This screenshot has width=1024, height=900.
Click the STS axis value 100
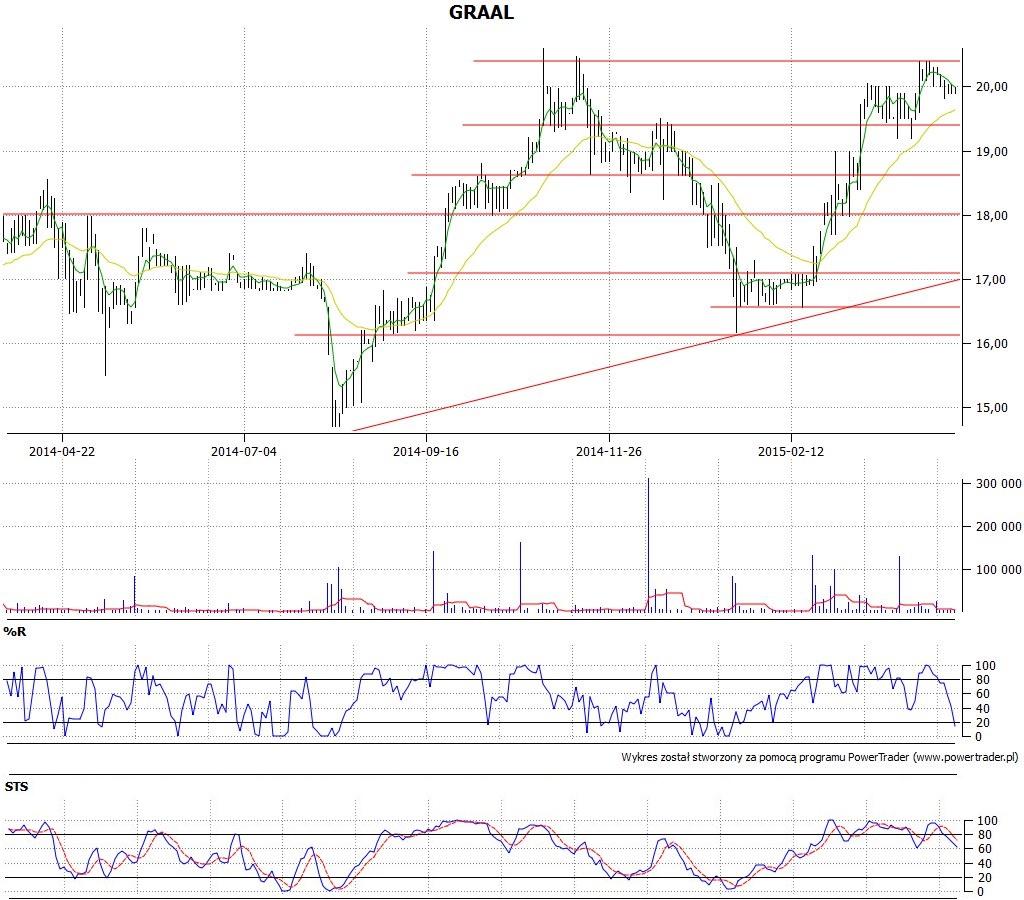tap(986, 821)
